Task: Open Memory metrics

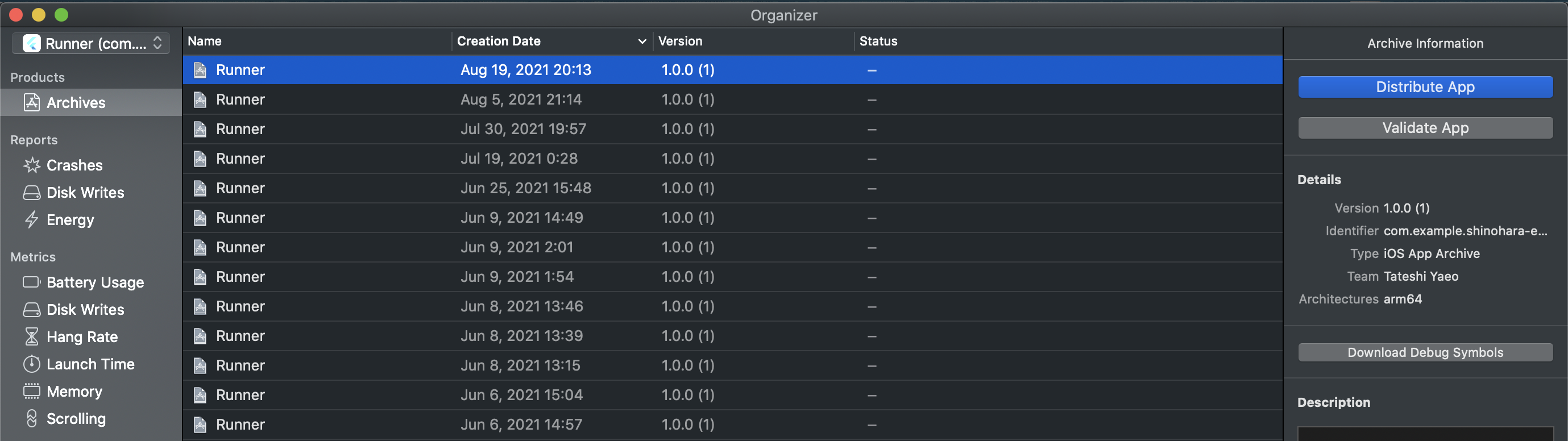Action: (x=74, y=391)
